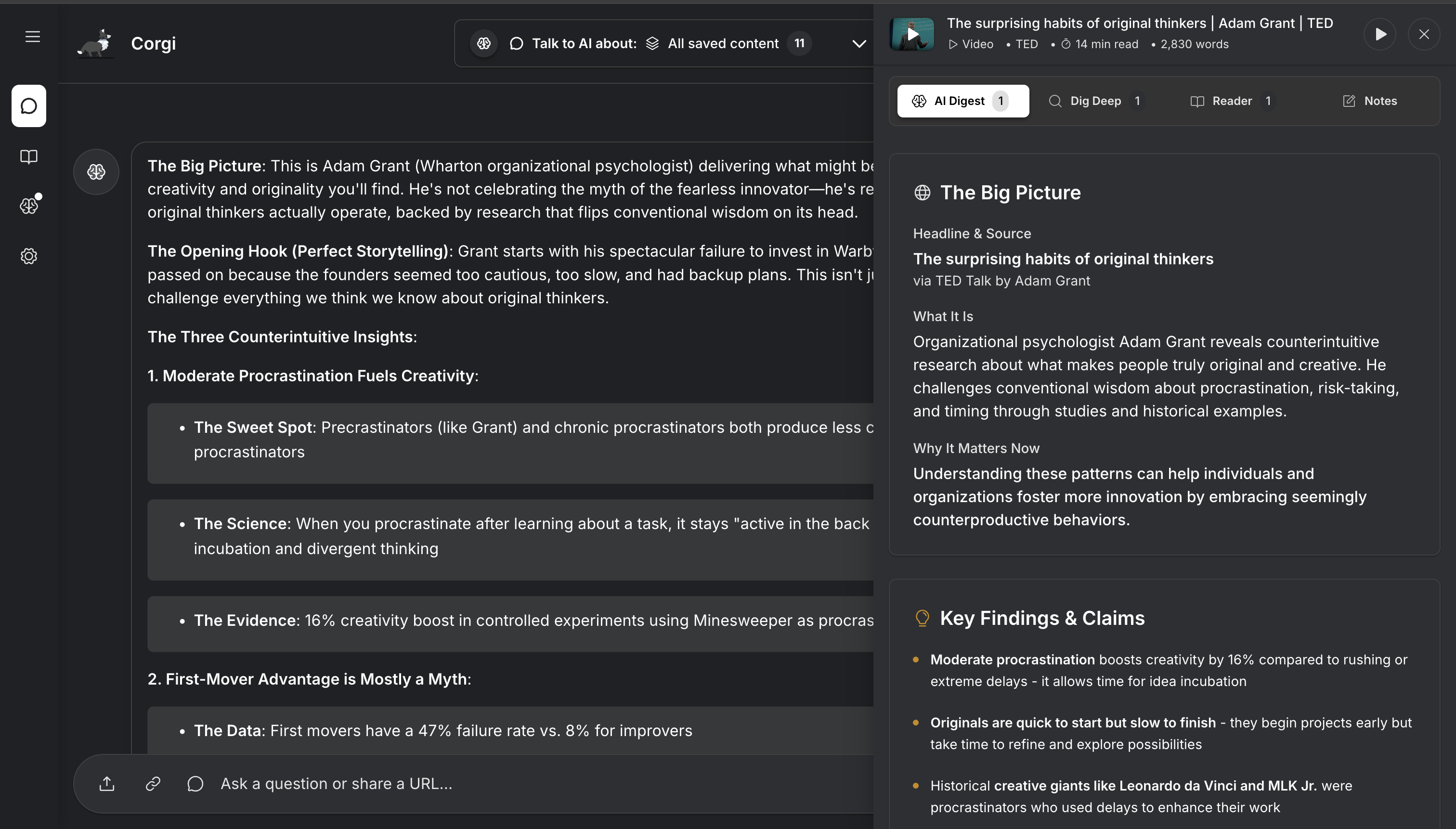This screenshot has height=829, width=1456.
Task: Open the library book sidebar icon
Action: 28,156
